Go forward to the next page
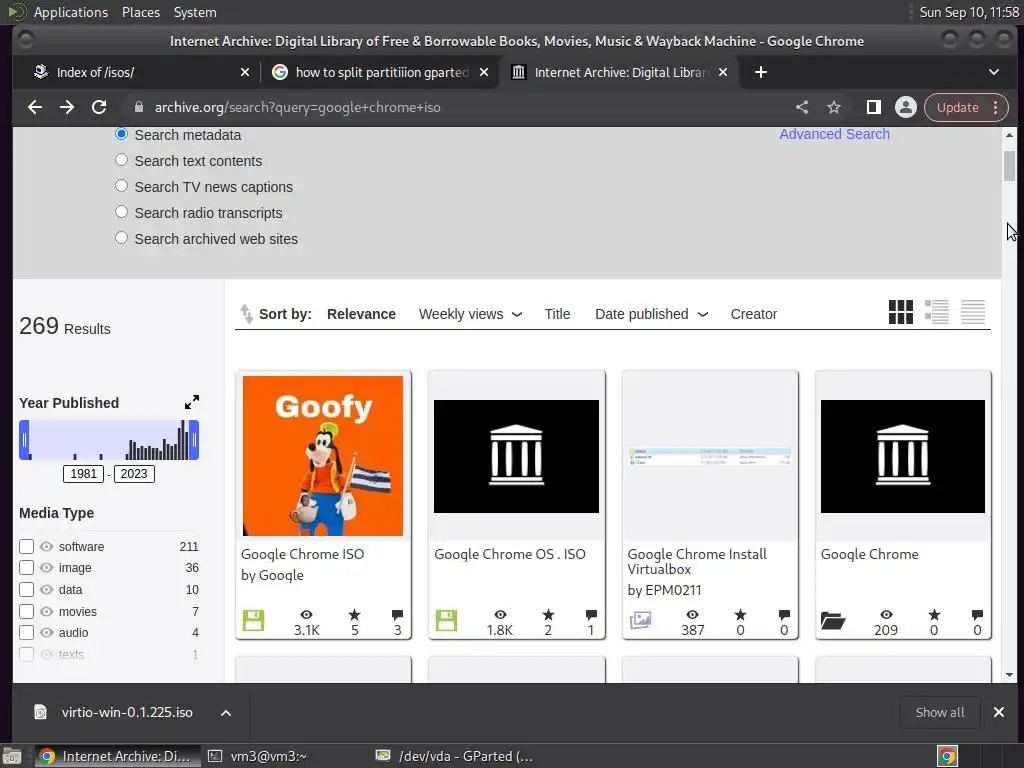Screen dimensions: 1024x768 (x=67, y=107)
